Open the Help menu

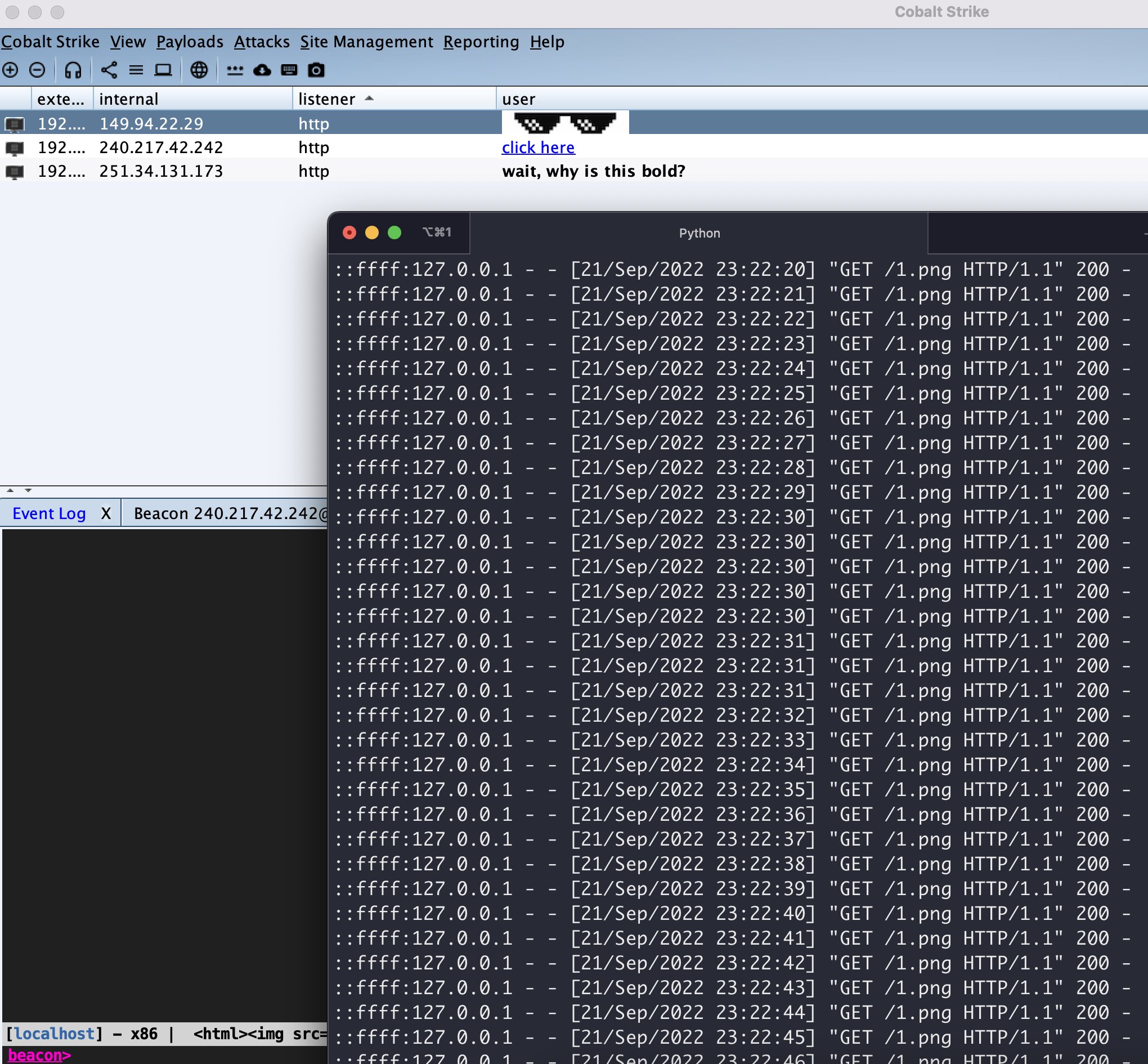click(547, 42)
